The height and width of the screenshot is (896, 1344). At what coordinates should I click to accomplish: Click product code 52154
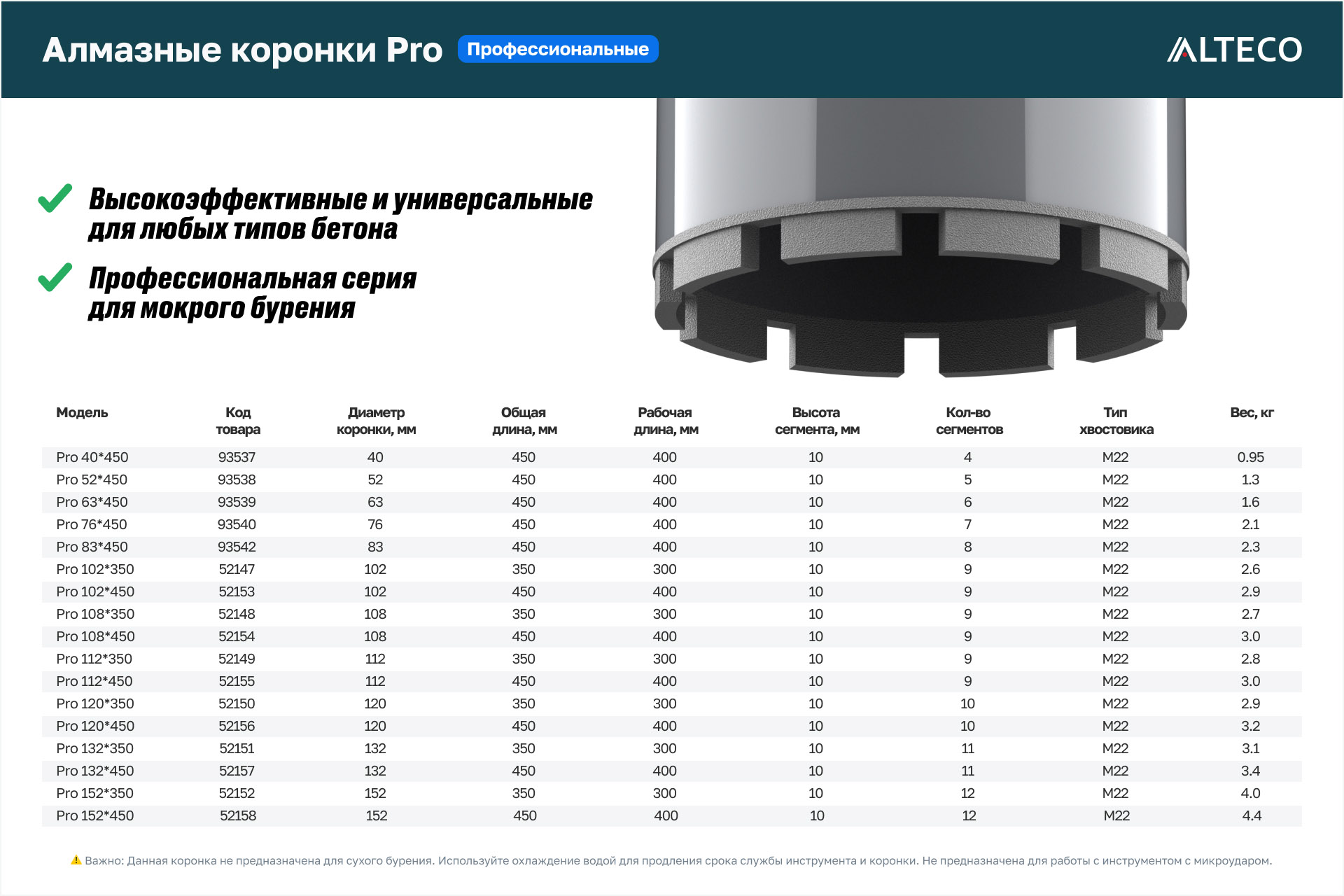(x=237, y=636)
